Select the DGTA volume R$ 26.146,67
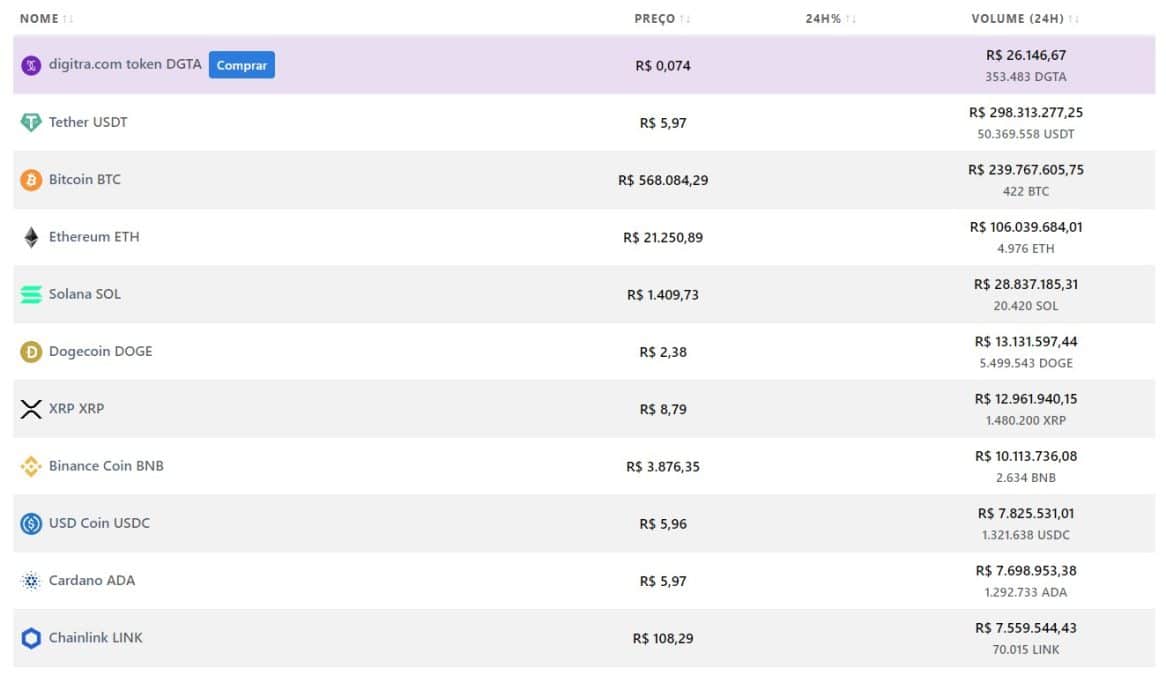 tap(1025, 55)
